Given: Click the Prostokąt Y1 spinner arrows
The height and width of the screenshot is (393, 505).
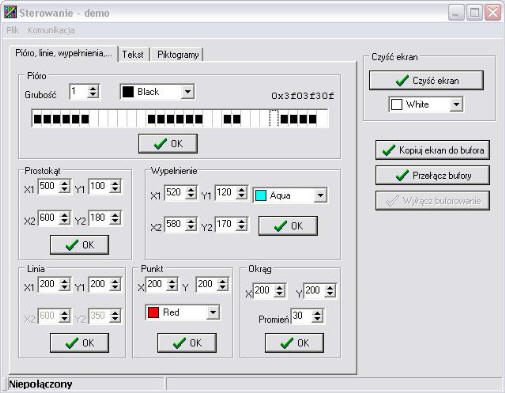Looking at the screenshot, I should tap(115, 186).
